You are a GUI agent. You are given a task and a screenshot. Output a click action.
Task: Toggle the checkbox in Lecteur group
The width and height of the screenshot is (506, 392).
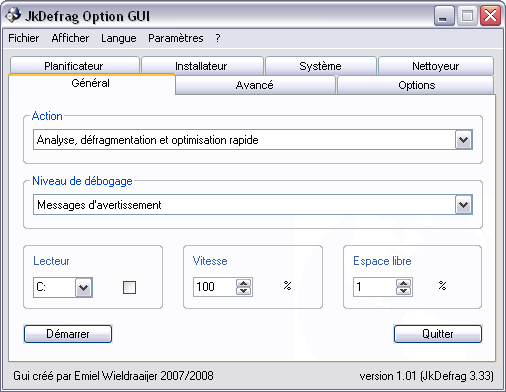[x=129, y=287]
